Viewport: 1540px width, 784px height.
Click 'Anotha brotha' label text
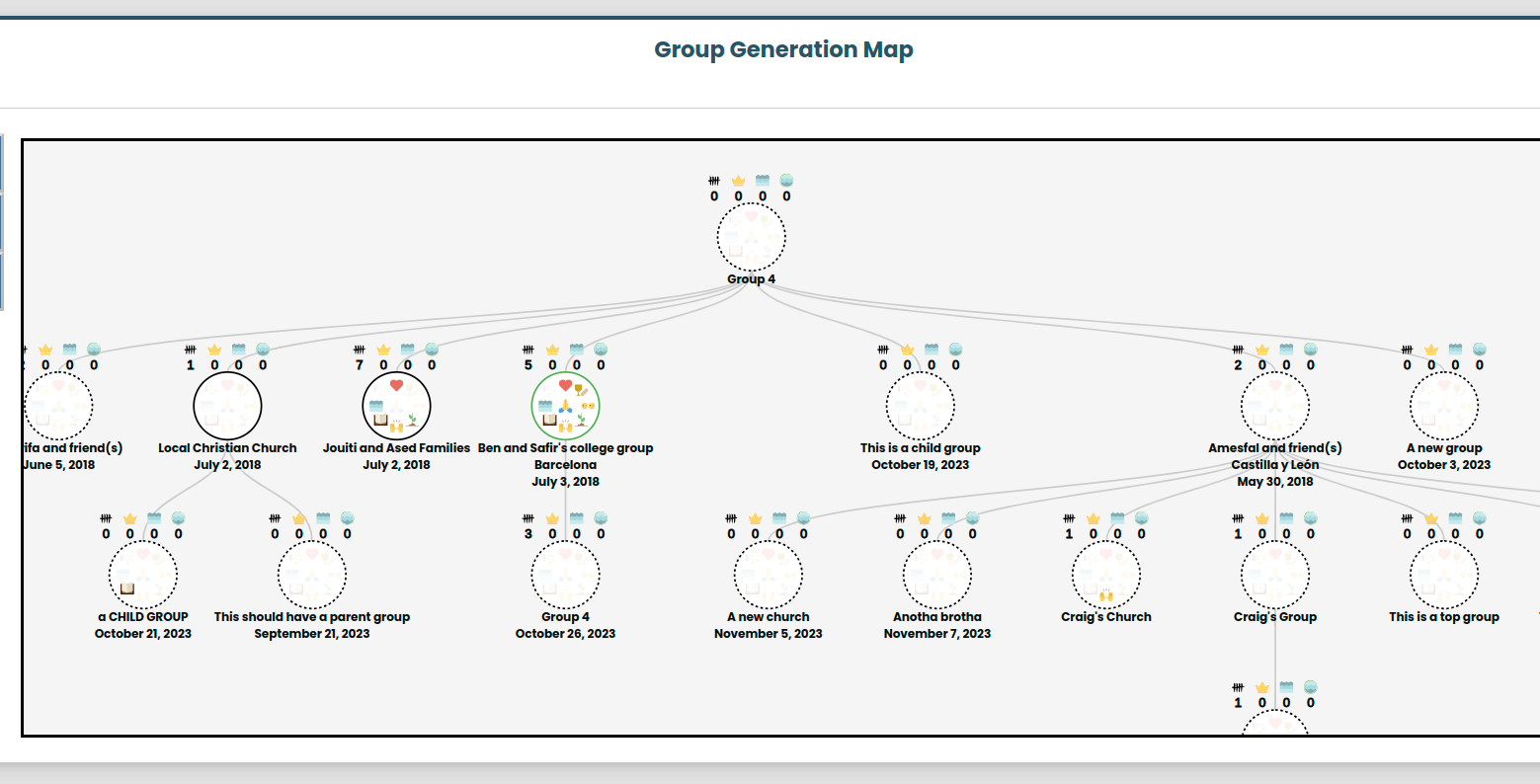click(x=936, y=617)
